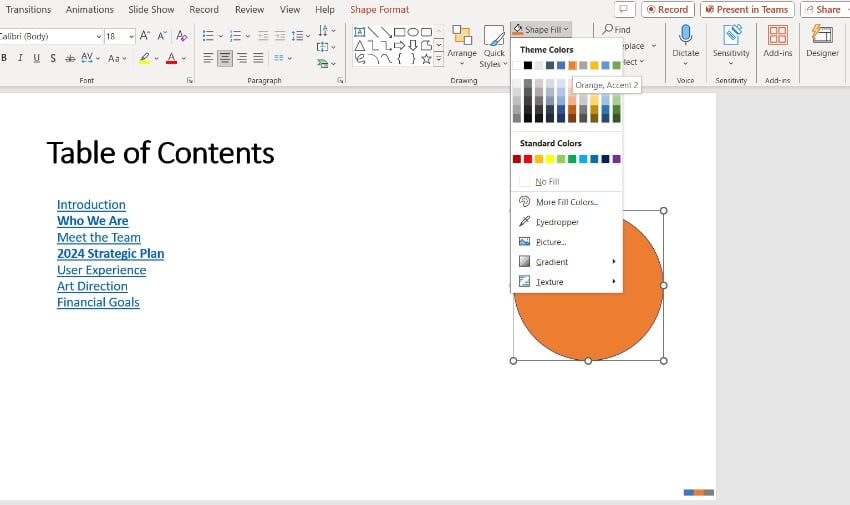This screenshot has height=505, width=850.
Task: Click the bottom-right resize handle of the circle
Action: [664, 360]
